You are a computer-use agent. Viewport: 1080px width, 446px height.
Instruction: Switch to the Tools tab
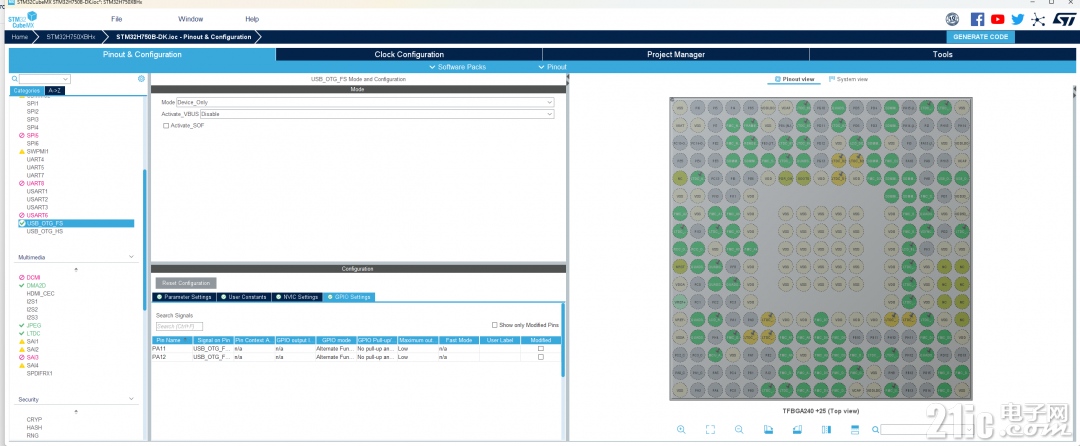[x=942, y=54]
